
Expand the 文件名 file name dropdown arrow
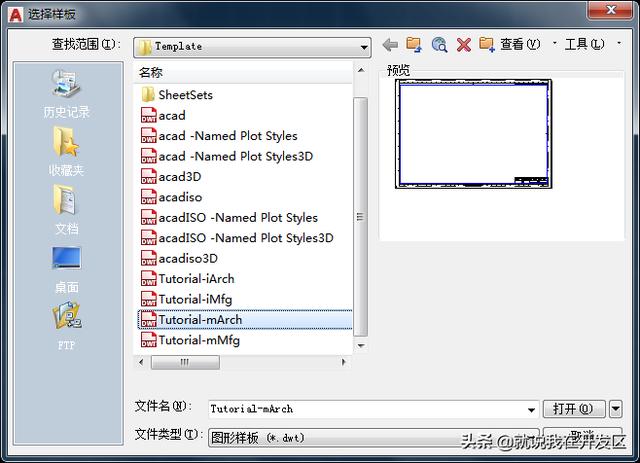point(531,410)
